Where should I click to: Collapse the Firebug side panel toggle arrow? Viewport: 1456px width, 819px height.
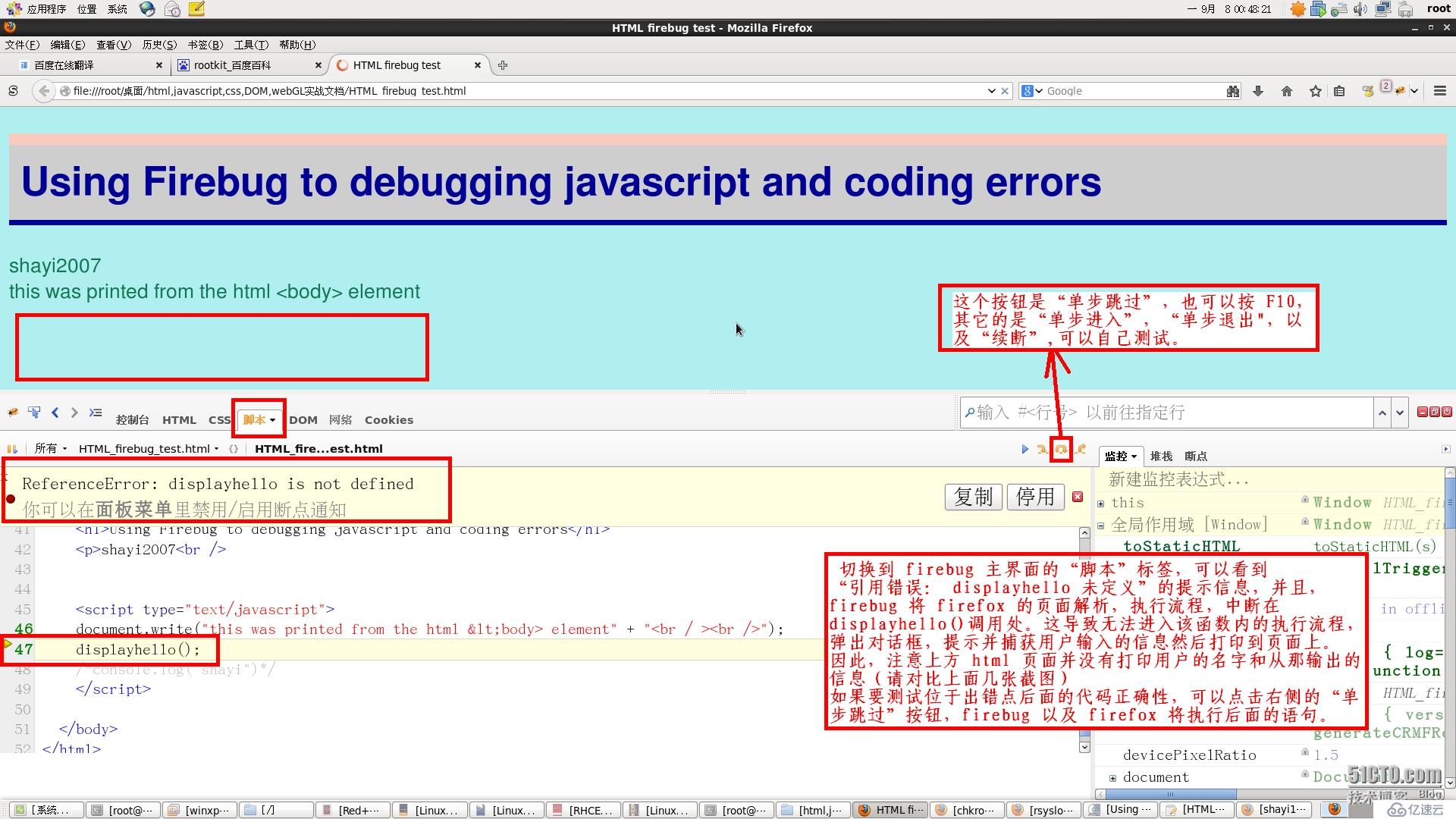pos(1445,450)
